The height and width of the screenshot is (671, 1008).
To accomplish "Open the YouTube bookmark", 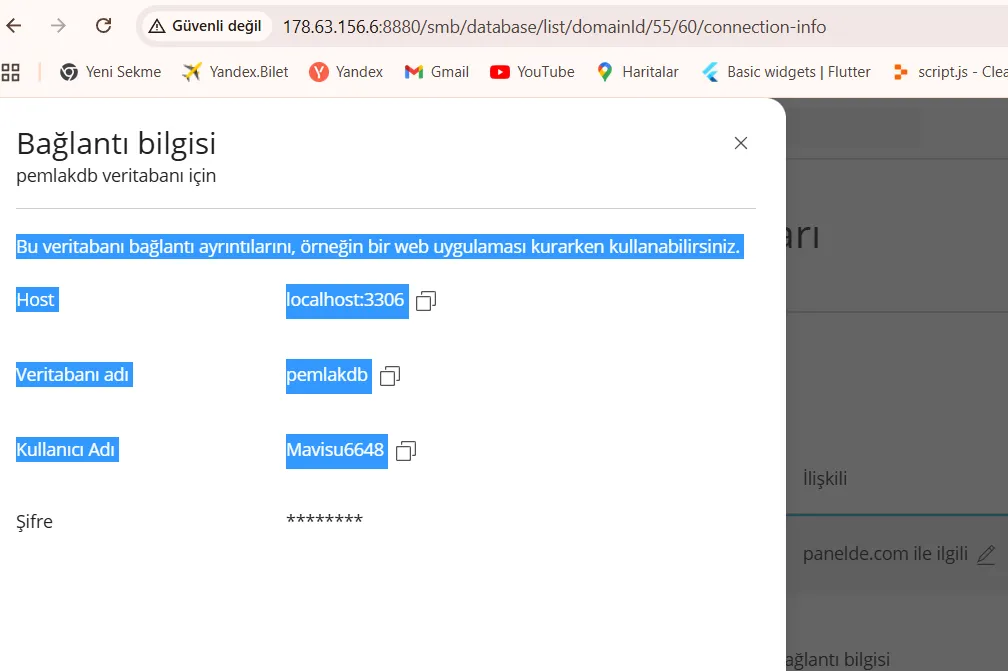I will [533, 72].
